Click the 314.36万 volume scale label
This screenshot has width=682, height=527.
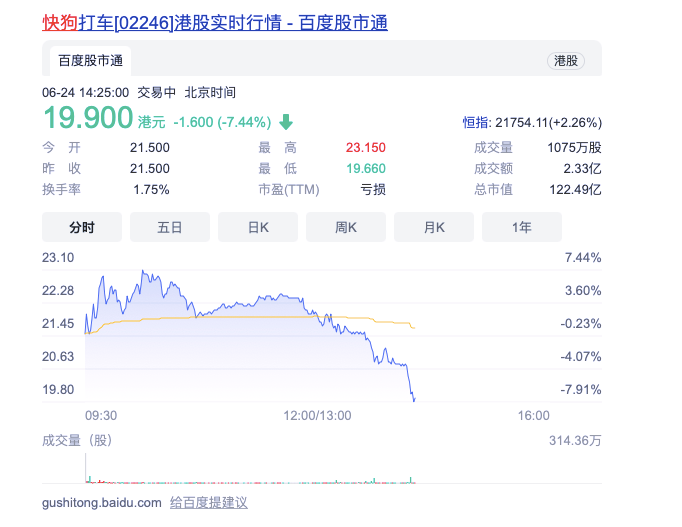point(575,441)
